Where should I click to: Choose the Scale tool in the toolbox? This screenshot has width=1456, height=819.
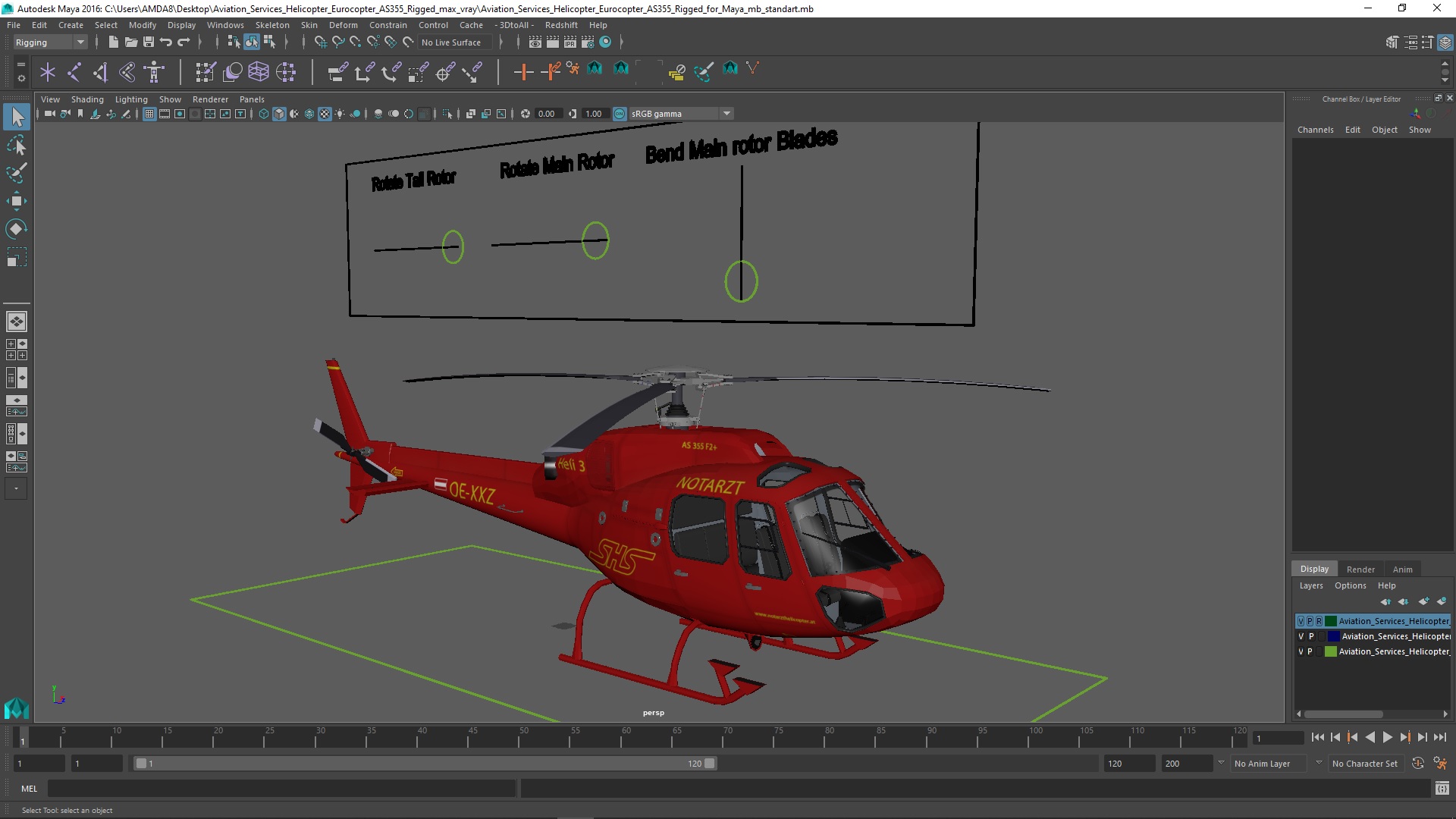(x=17, y=256)
